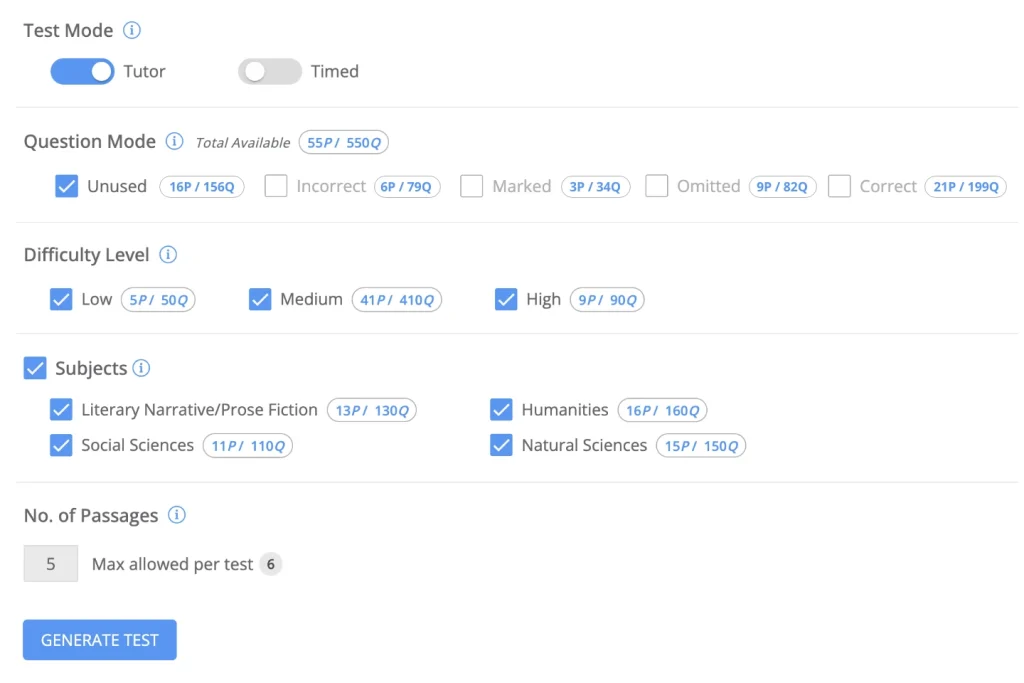1024x683 pixels.
Task: Open the Test Mode info icon
Action: click(132, 30)
